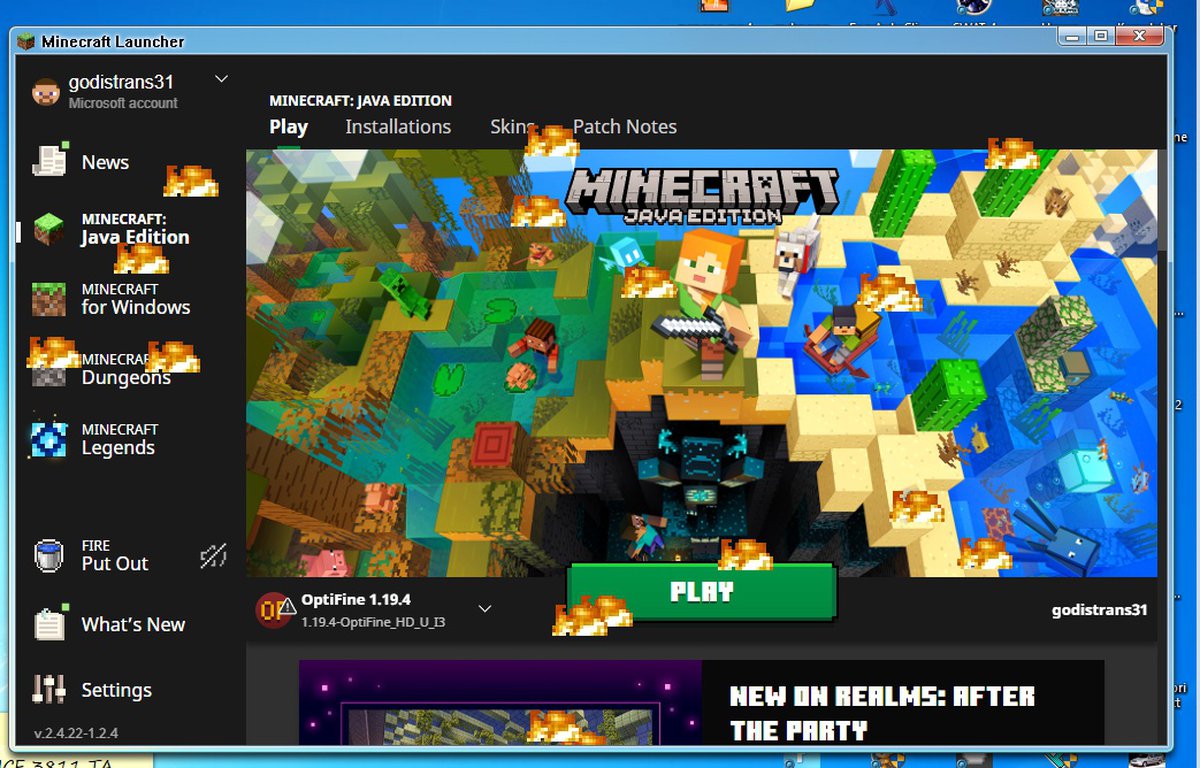
Task: Open Settings sliders icon
Action: [x=49, y=690]
